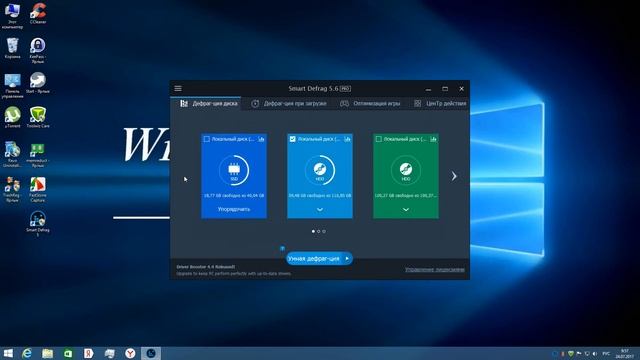Open the Центр действия tab
This screenshot has width=640, height=360.
click(440, 104)
